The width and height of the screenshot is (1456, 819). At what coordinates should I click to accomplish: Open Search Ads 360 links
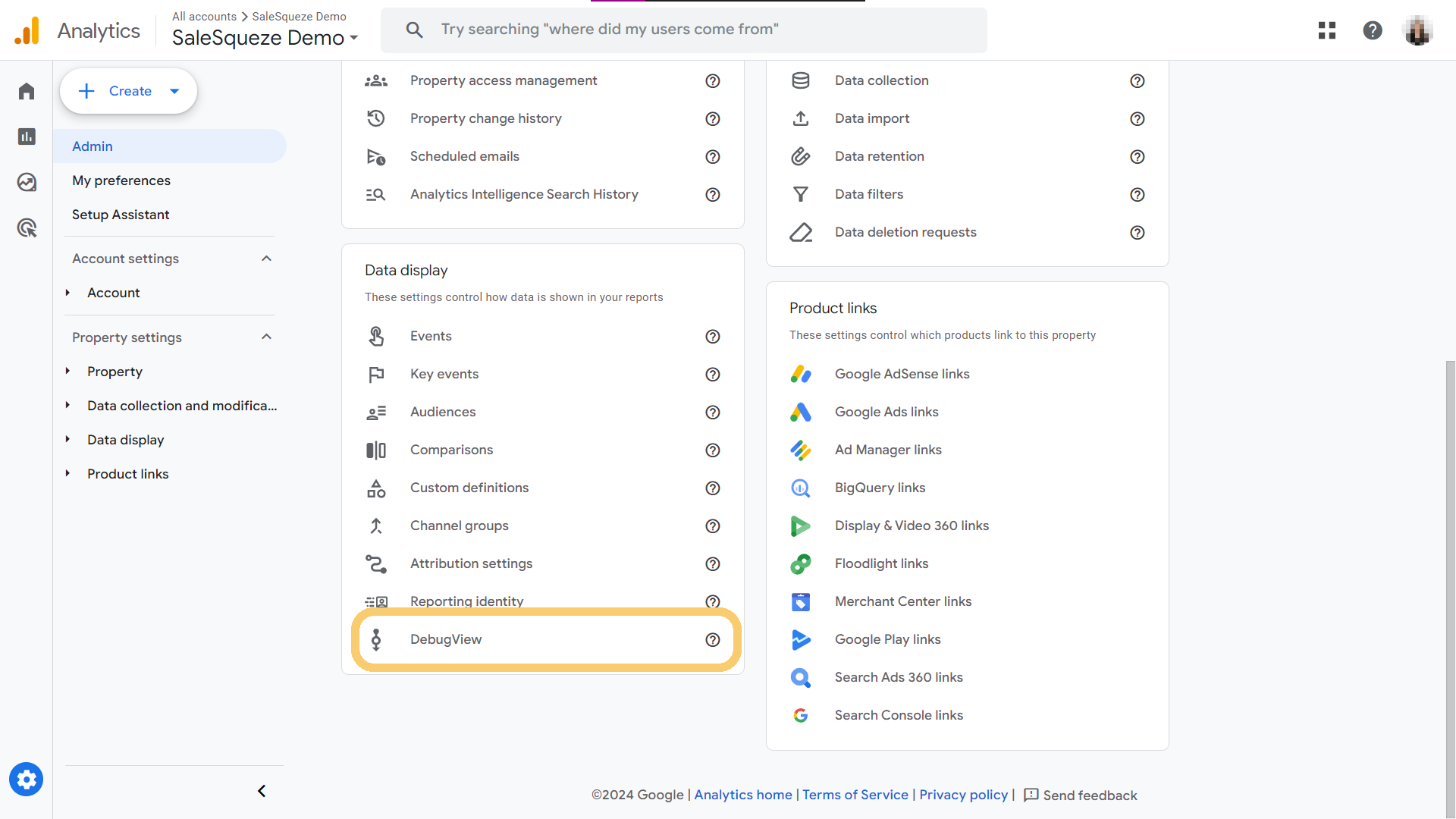coord(899,677)
